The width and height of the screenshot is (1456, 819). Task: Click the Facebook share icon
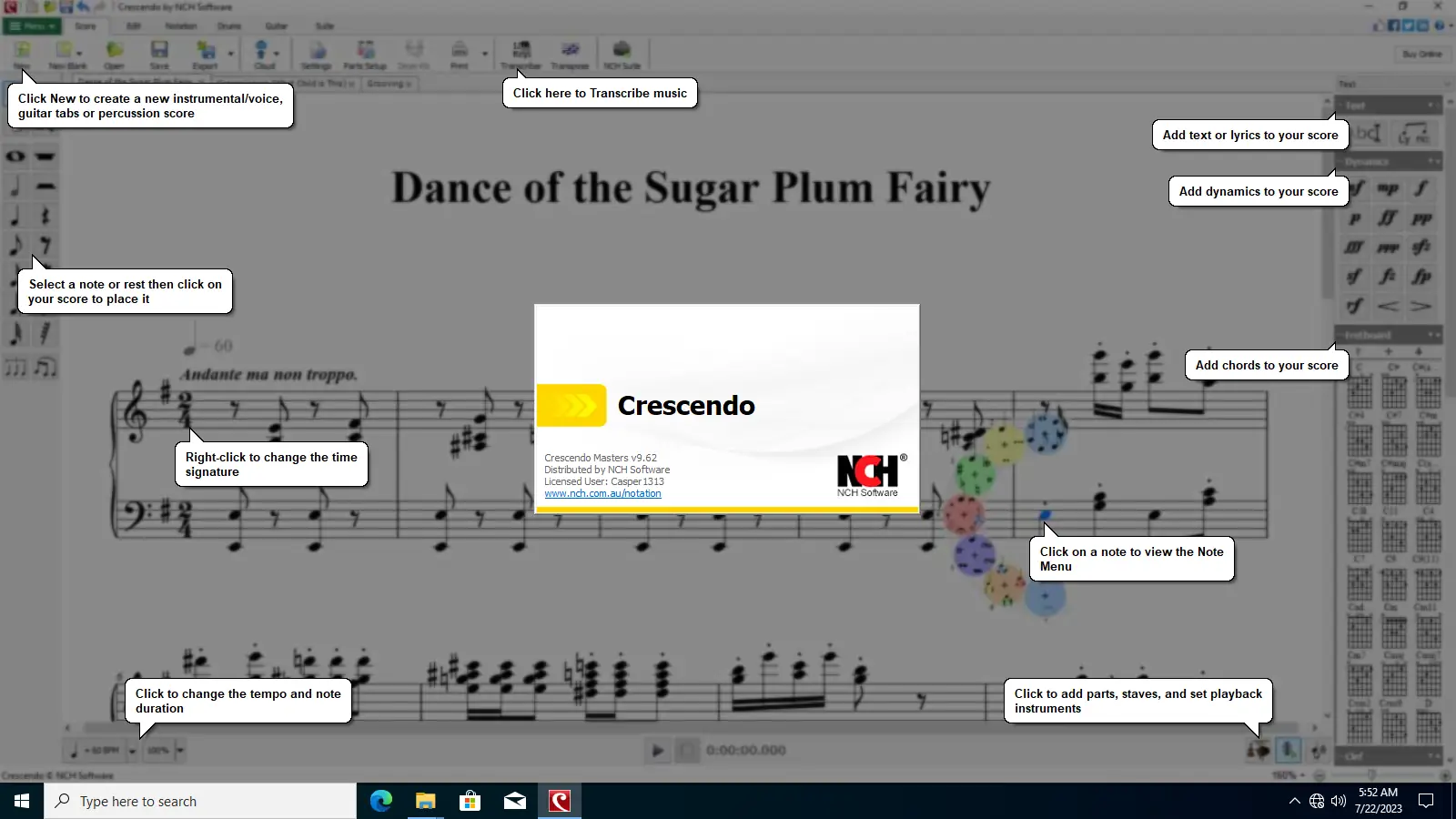click(1393, 25)
